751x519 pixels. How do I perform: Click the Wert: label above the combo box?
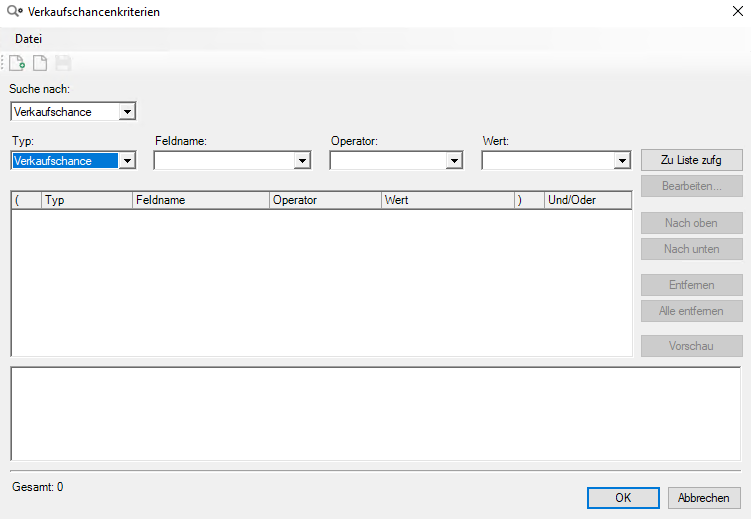pos(496,141)
